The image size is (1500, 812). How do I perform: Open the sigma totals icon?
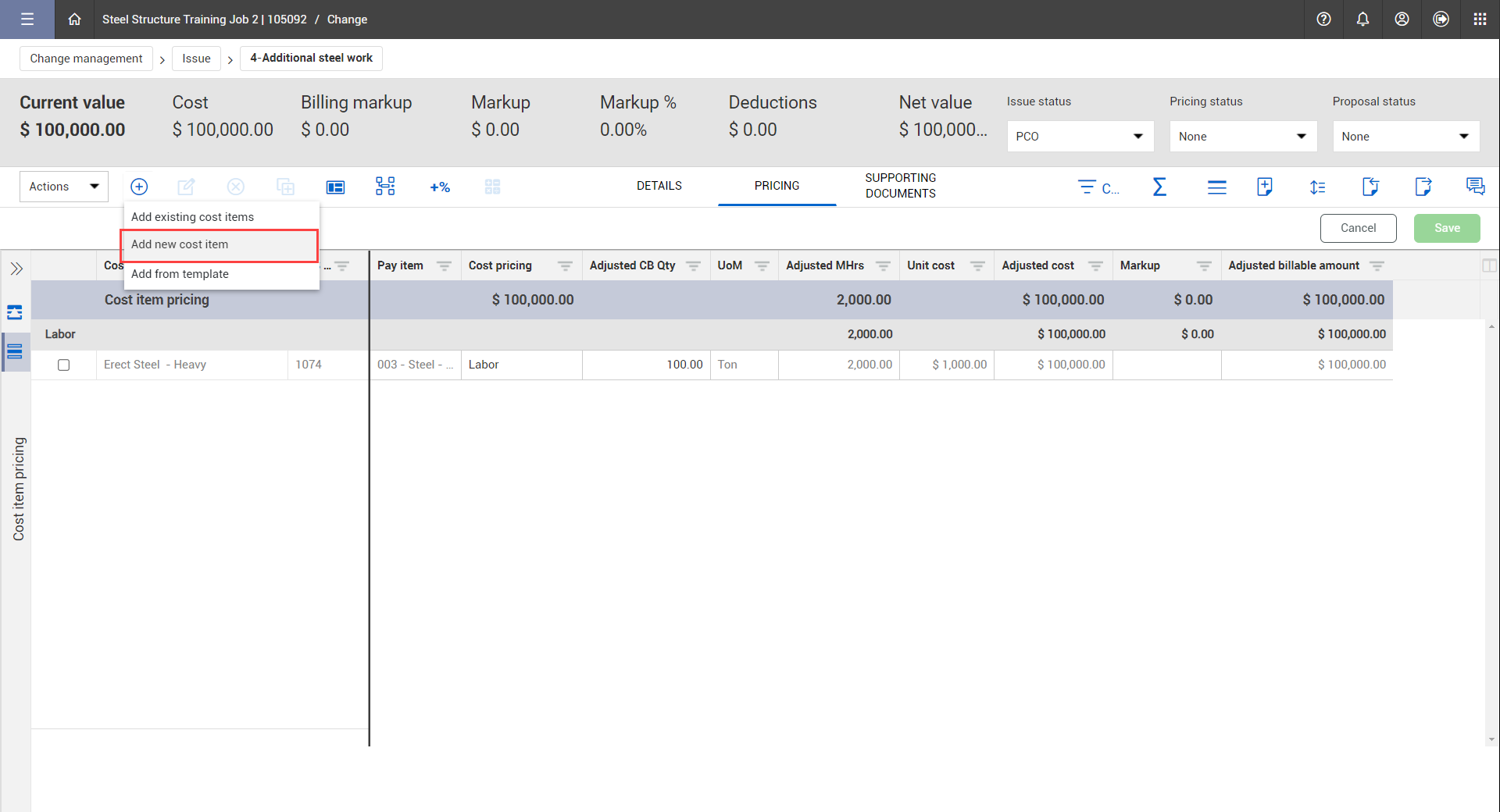pyautogui.click(x=1159, y=187)
